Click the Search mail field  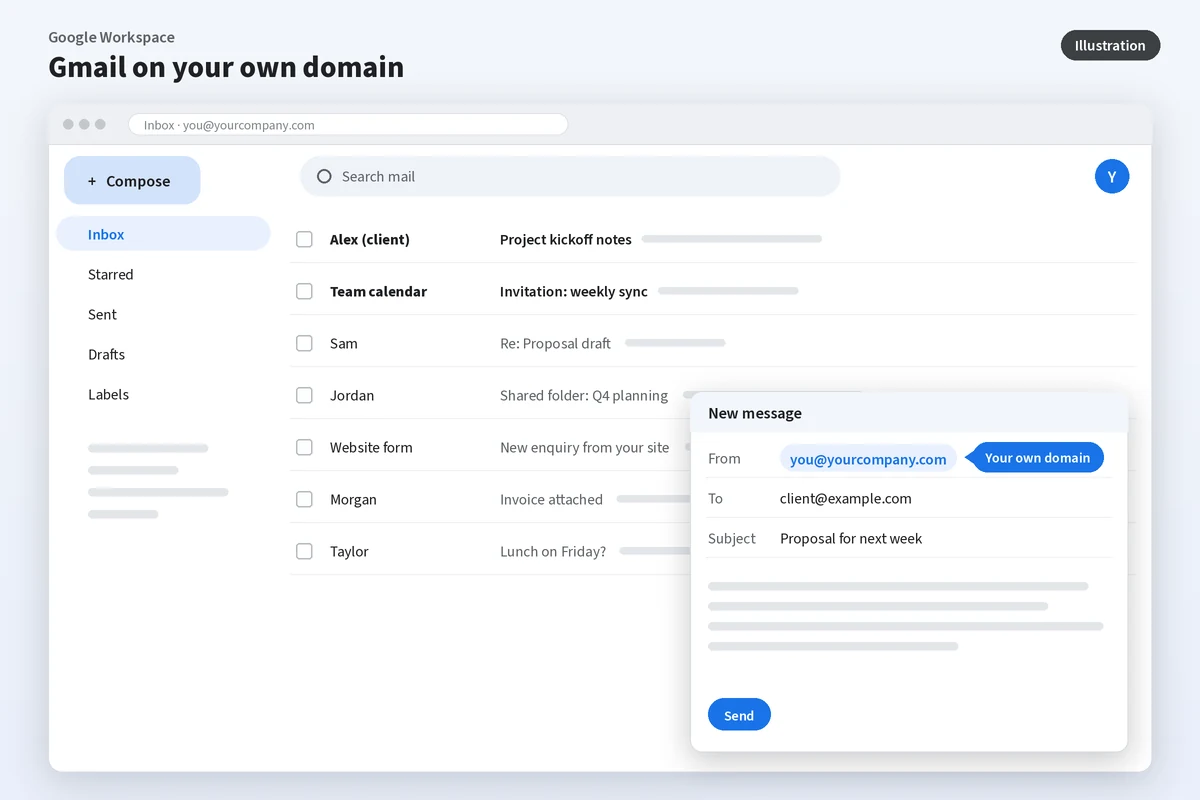point(570,176)
